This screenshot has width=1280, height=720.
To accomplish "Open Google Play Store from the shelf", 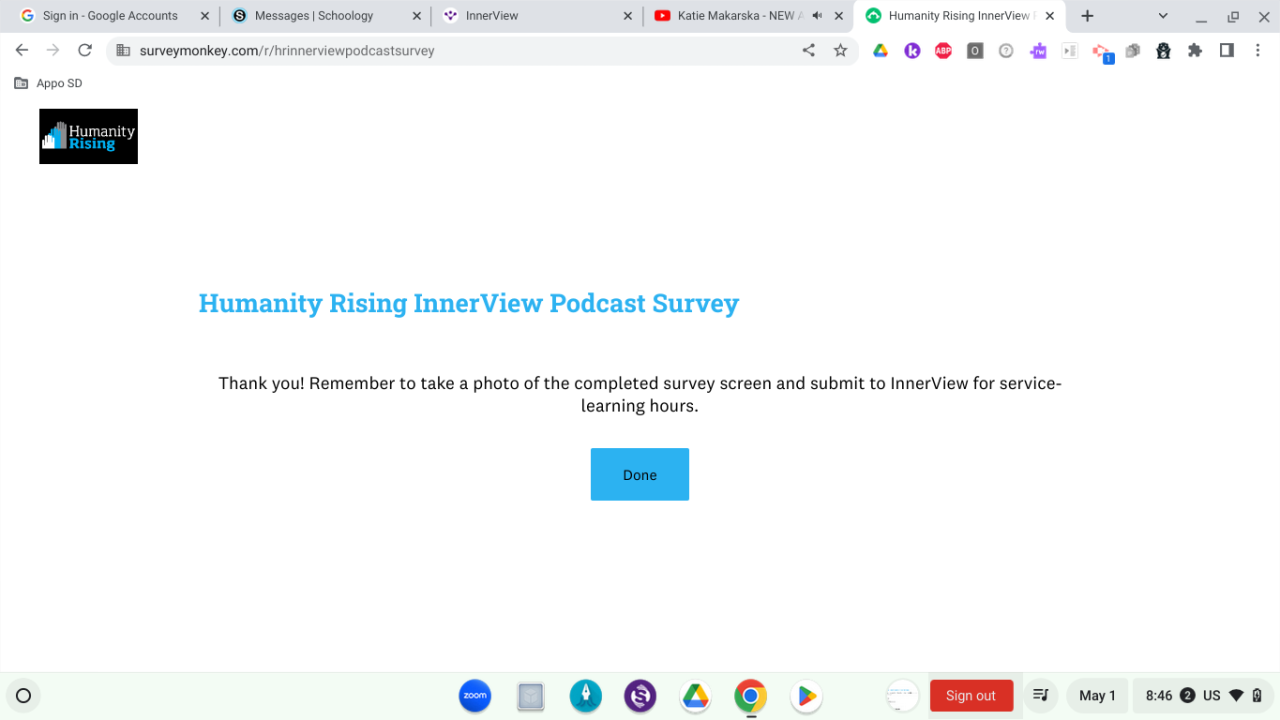I will coord(805,696).
